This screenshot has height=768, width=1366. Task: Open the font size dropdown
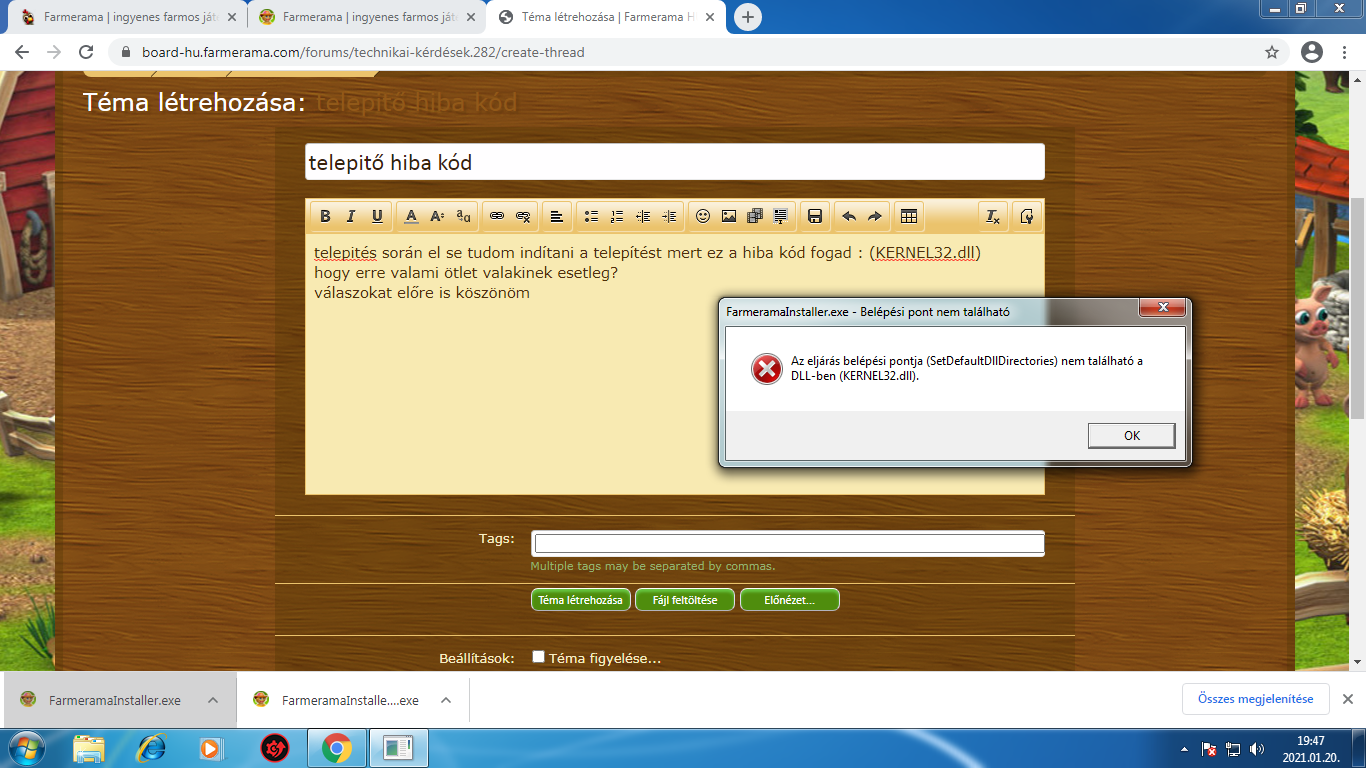coord(437,216)
